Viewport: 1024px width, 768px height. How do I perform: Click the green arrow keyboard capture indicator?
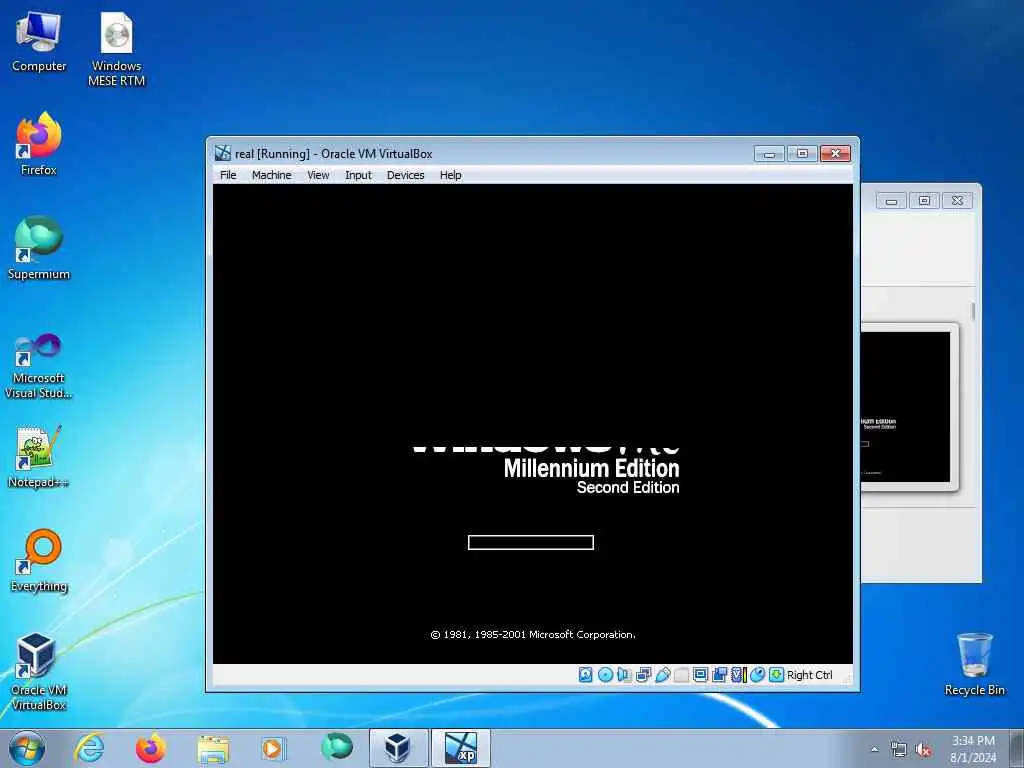click(776, 675)
